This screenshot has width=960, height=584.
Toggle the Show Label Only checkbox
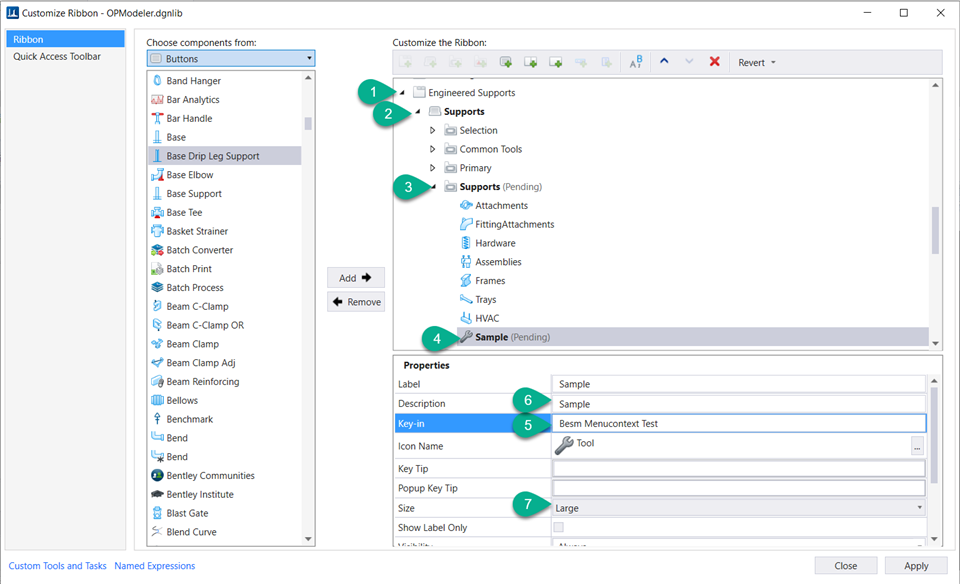point(559,527)
